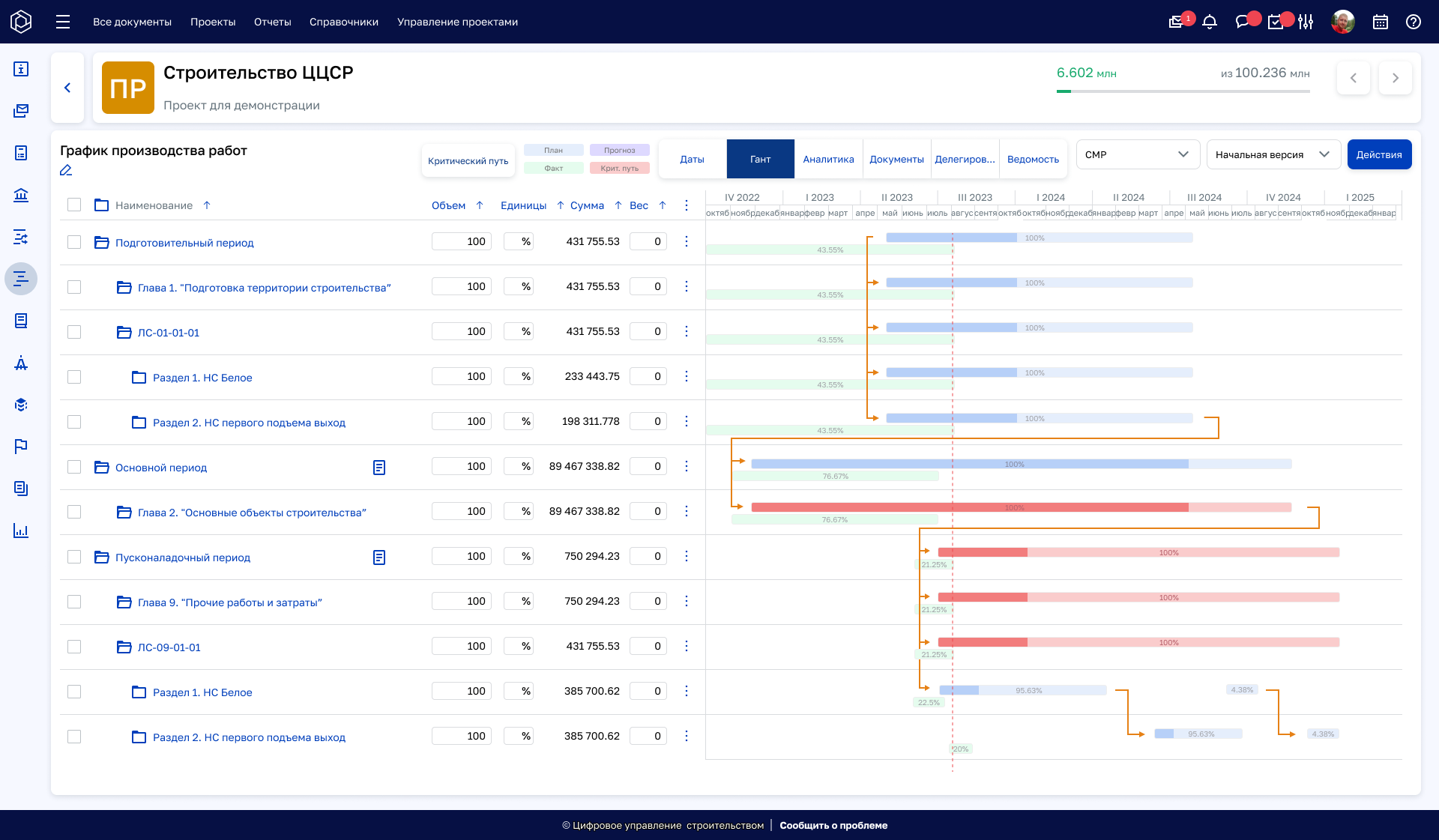
Task: Toggle the select-all checkbox in header
Action: click(x=74, y=205)
